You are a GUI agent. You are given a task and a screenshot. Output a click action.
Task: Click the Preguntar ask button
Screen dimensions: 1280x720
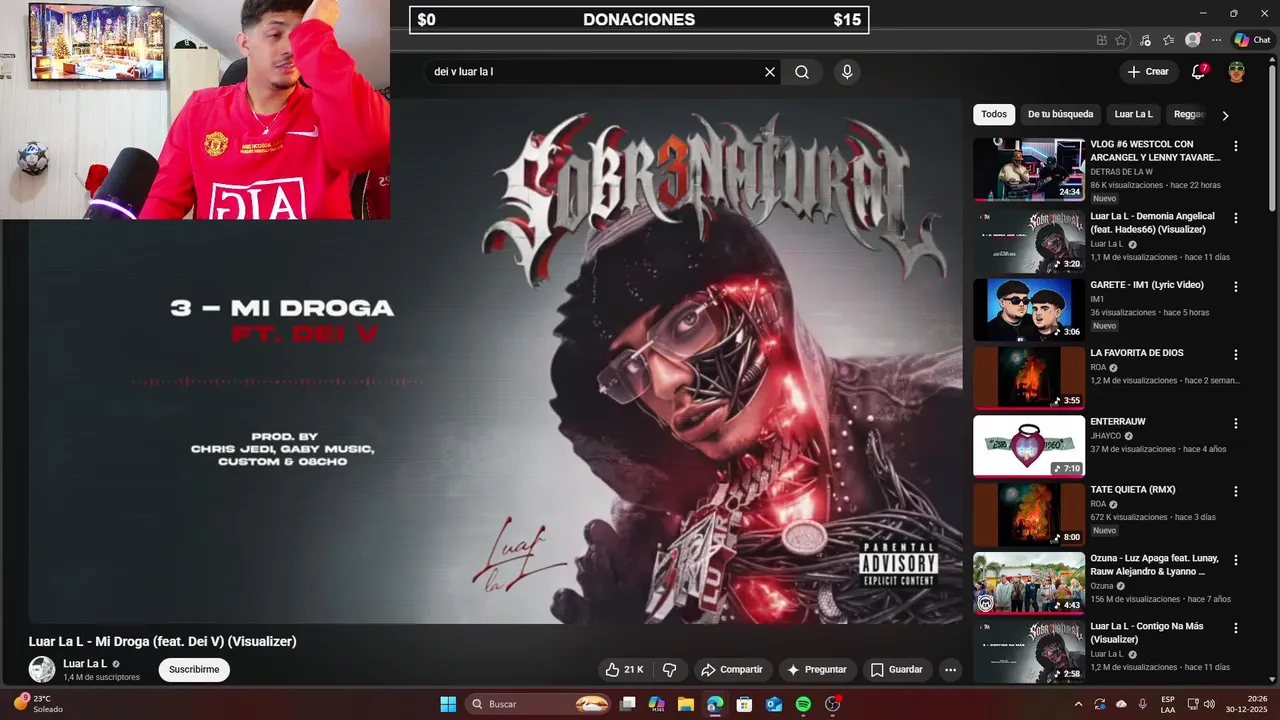pos(817,670)
